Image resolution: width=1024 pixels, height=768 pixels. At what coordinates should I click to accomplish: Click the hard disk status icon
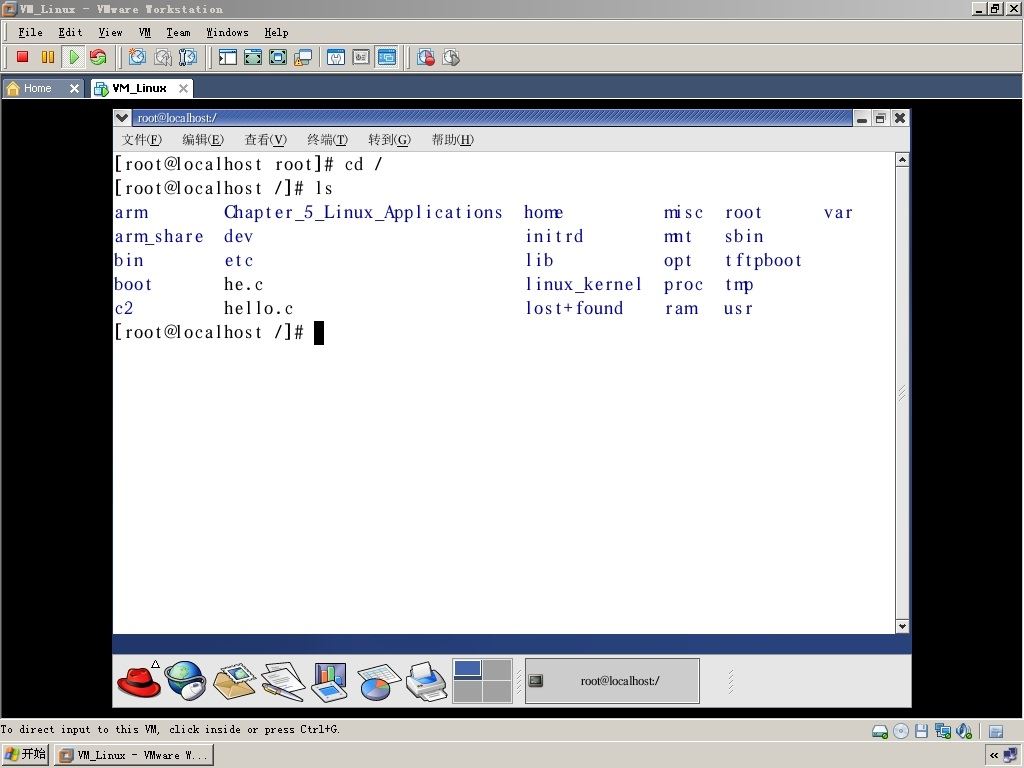point(880,731)
